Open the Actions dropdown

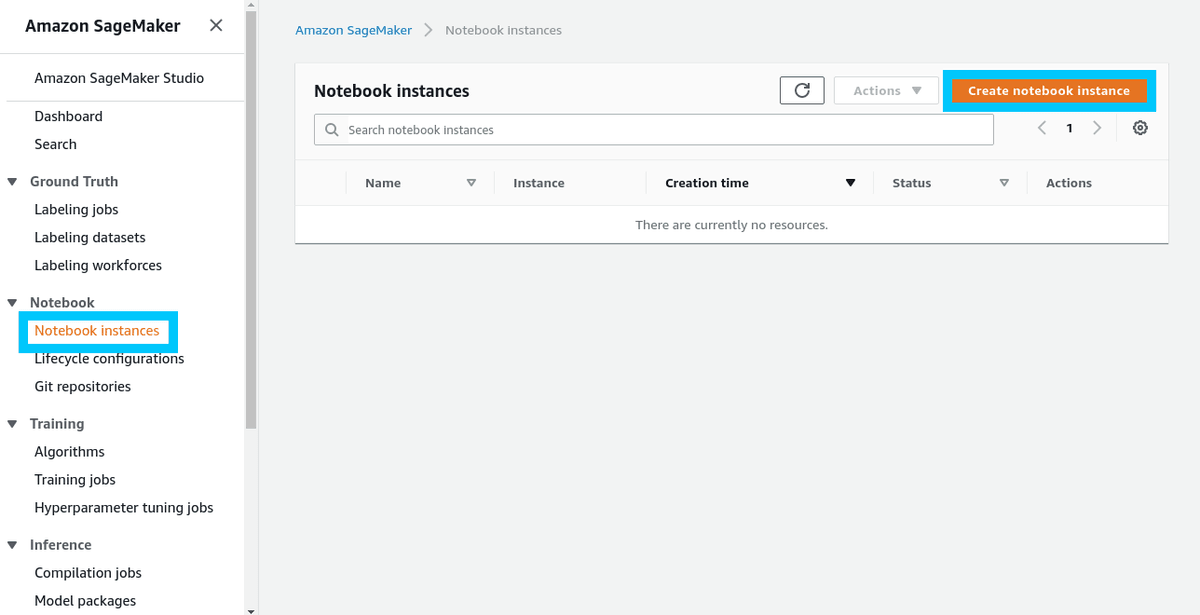pyautogui.click(x=885, y=90)
